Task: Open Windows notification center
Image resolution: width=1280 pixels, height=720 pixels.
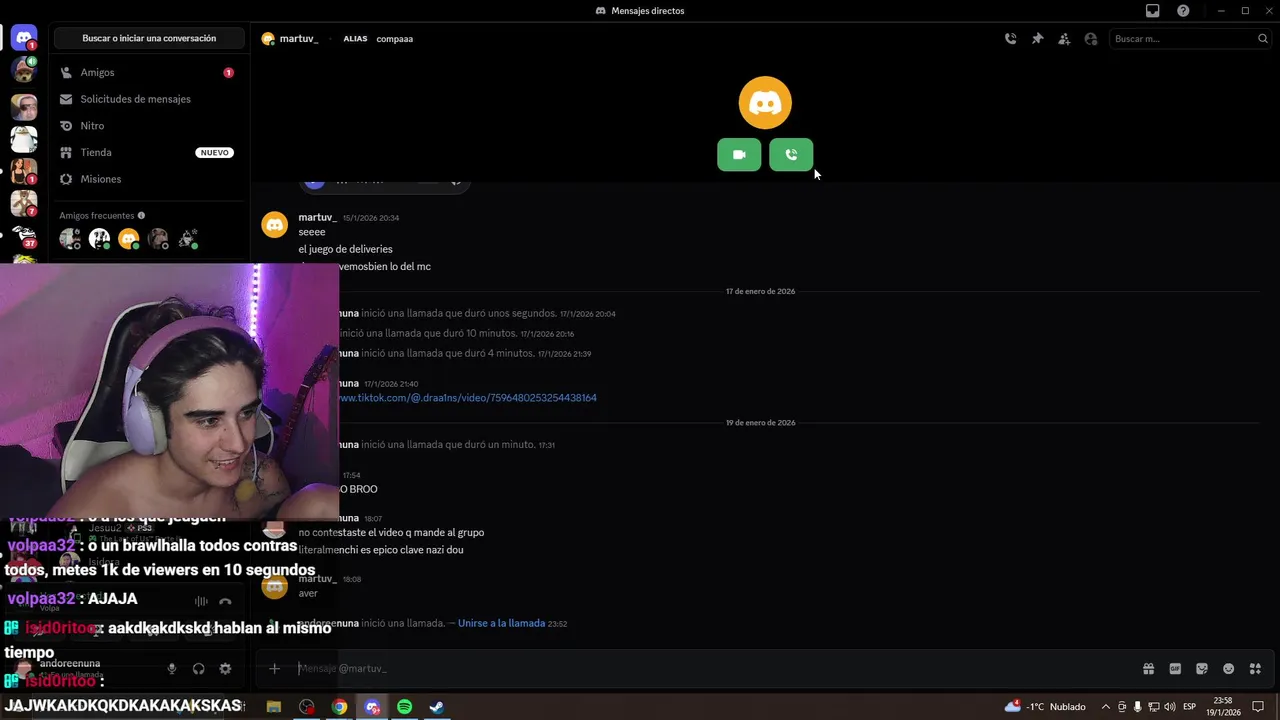Action: point(1259,707)
